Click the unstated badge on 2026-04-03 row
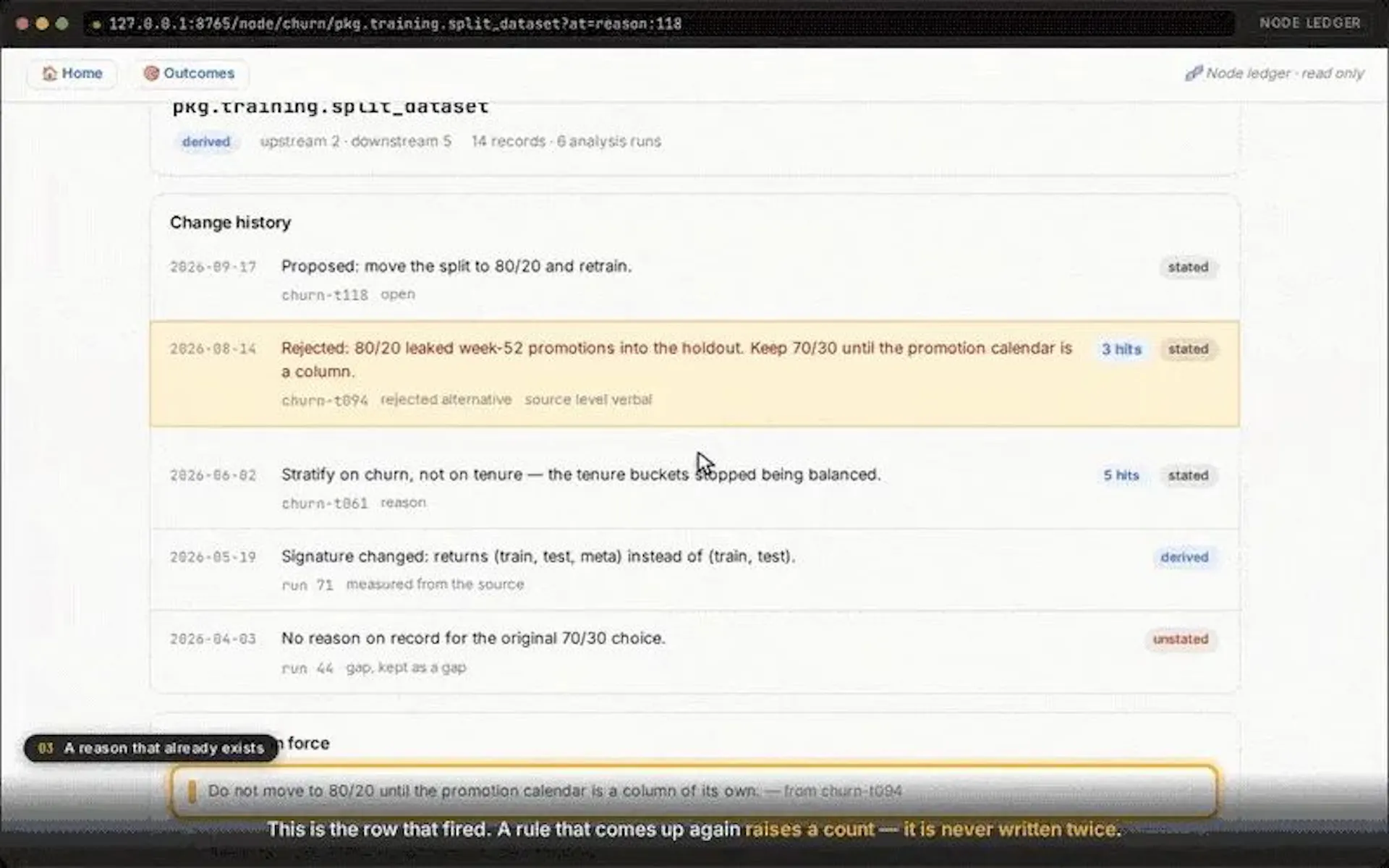 (x=1181, y=639)
